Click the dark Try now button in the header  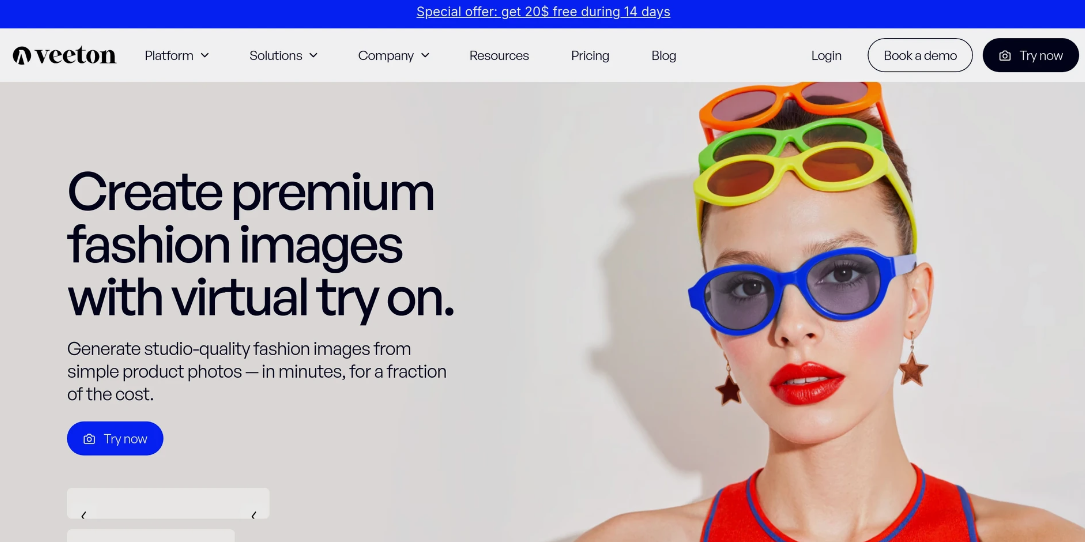(x=1030, y=56)
